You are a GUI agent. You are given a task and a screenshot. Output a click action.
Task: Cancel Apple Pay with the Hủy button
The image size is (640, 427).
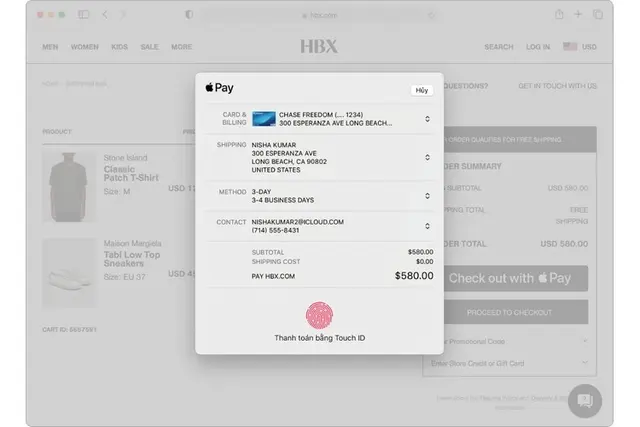coord(422,90)
